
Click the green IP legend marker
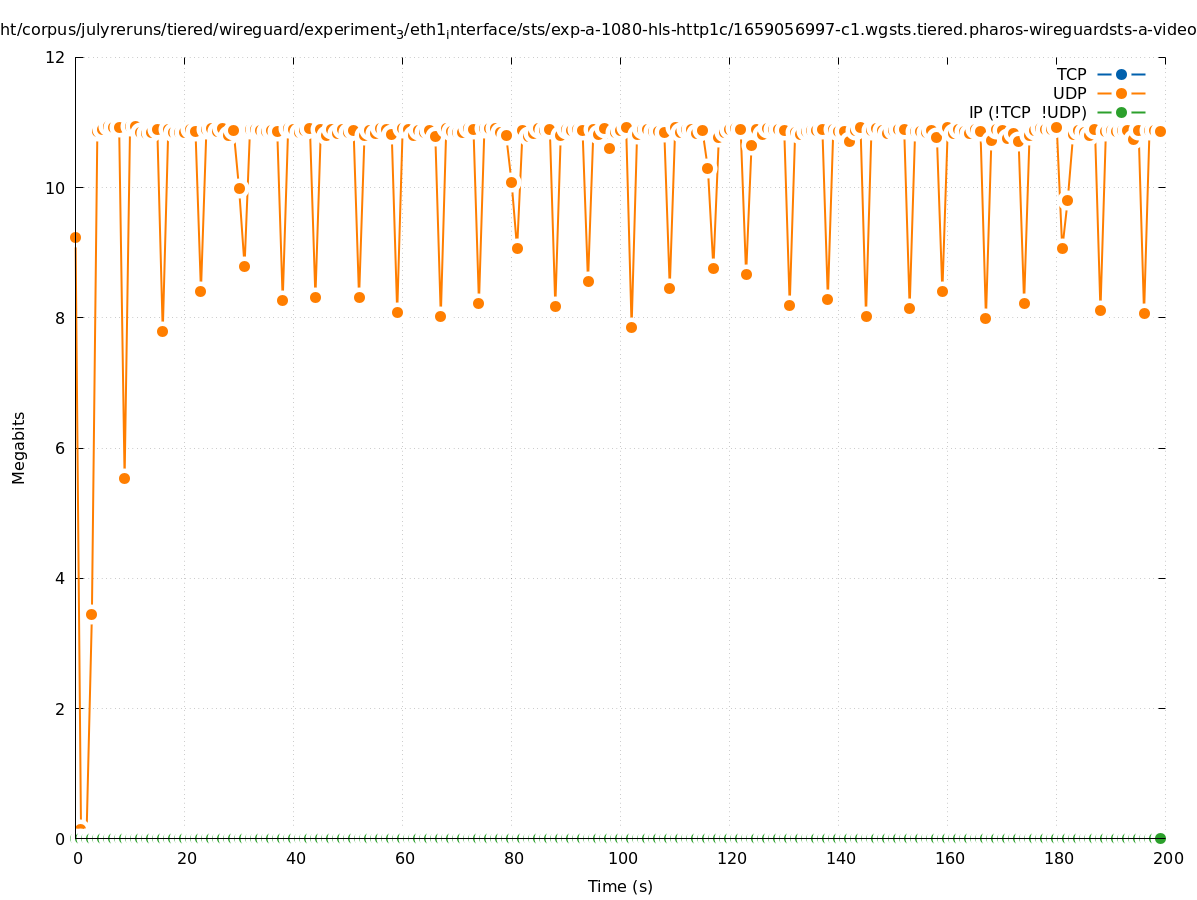(1121, 112)
